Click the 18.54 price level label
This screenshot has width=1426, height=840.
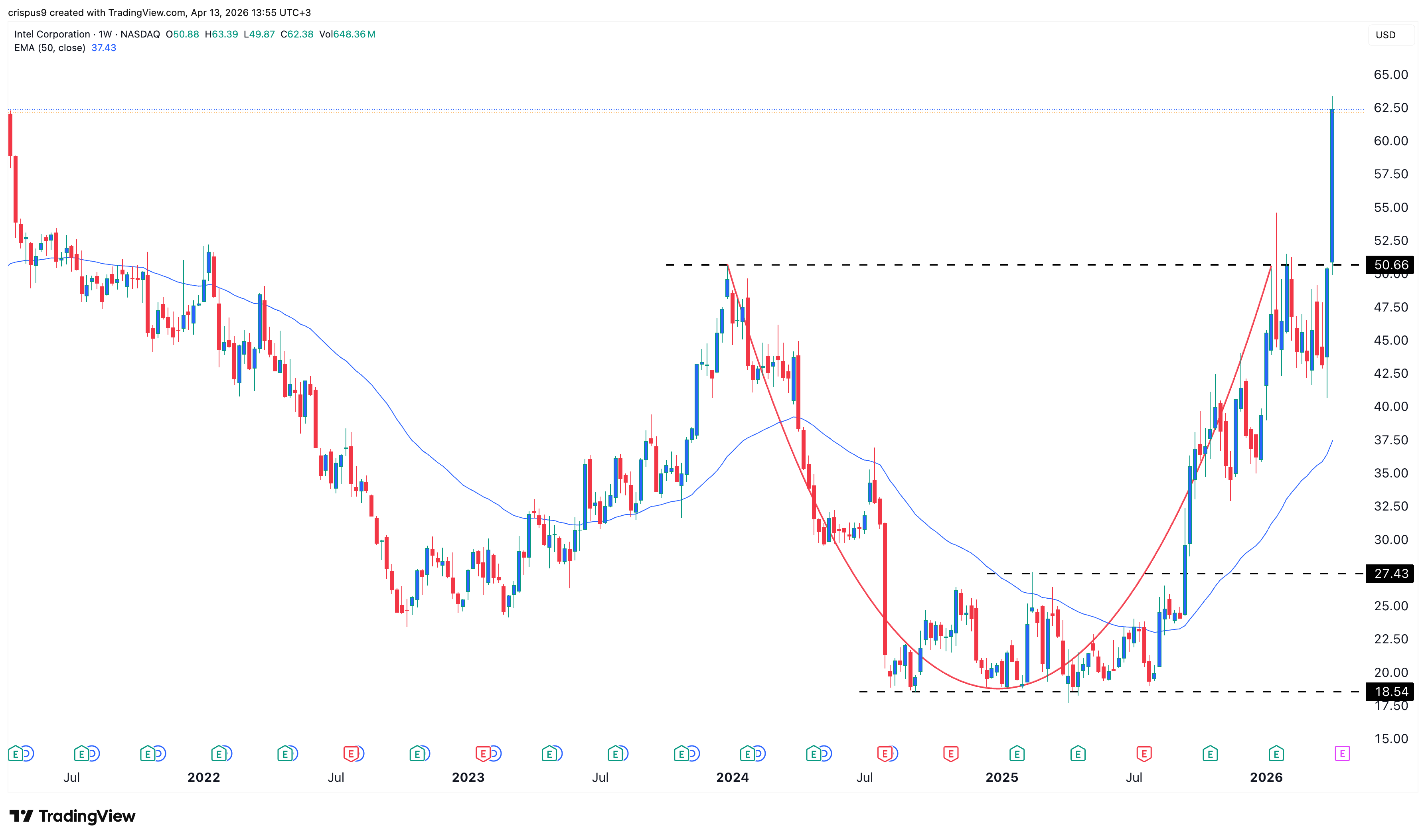point(1390,691)
